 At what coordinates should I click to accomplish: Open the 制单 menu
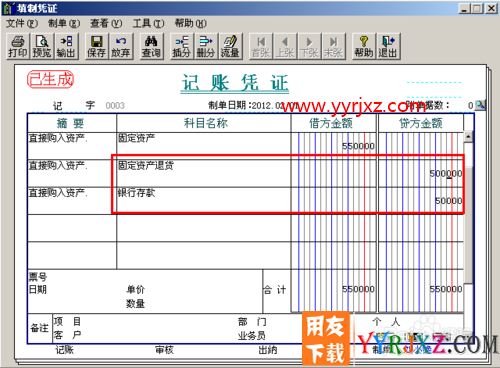tap(64, 23)
